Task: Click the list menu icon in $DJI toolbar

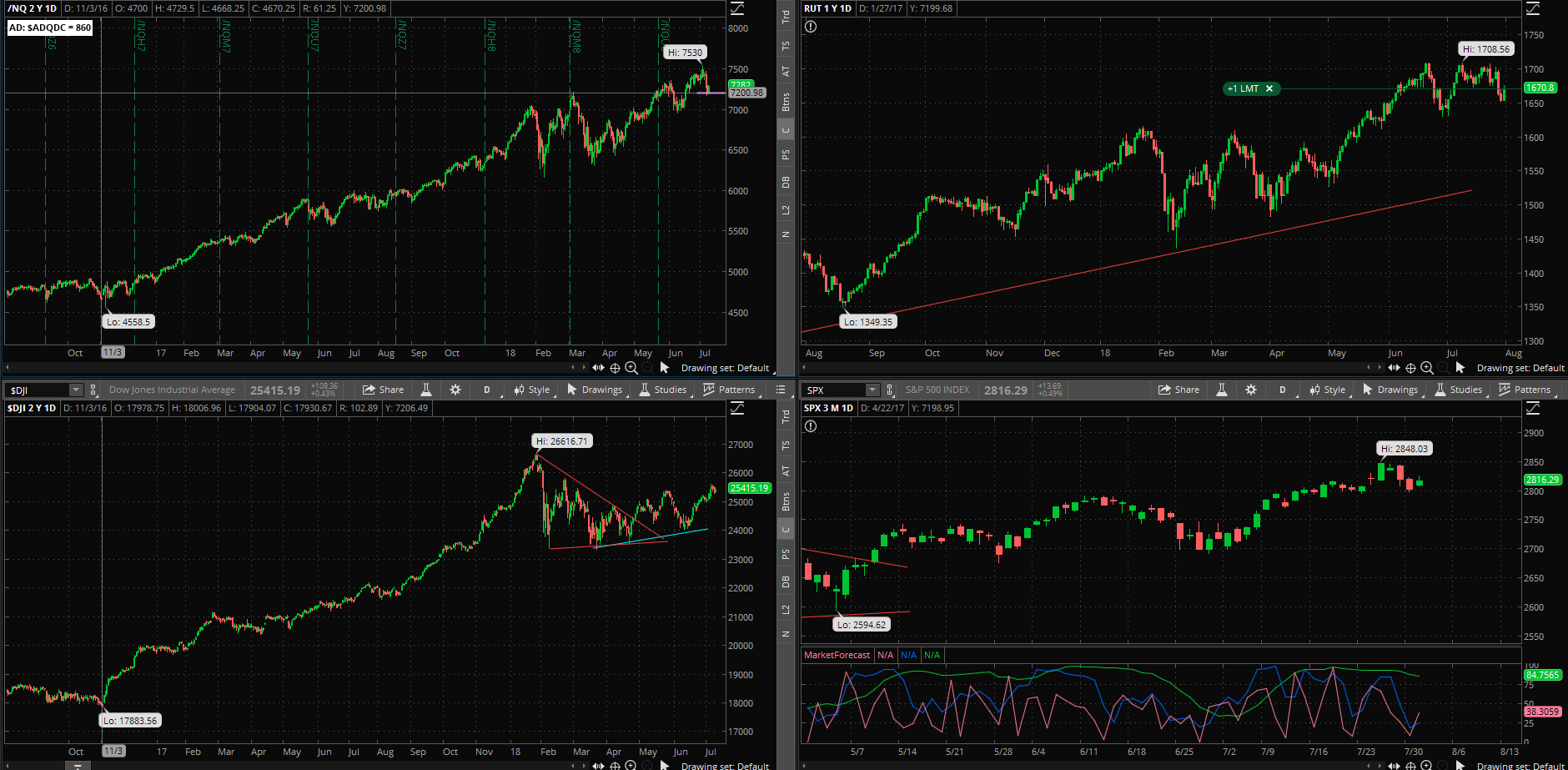Action: 781,390
